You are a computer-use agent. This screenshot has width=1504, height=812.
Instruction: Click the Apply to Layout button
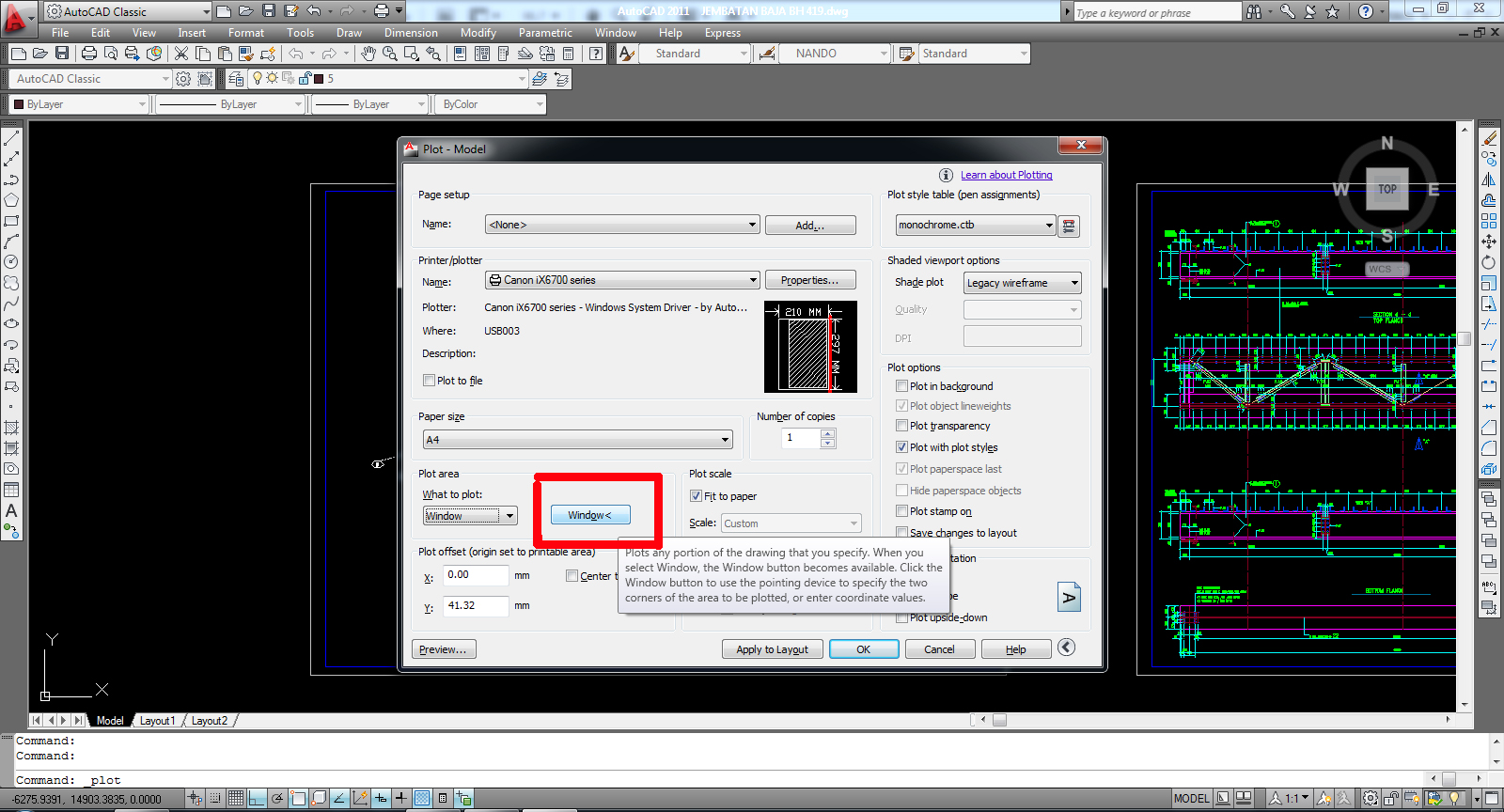coord(773,649)
